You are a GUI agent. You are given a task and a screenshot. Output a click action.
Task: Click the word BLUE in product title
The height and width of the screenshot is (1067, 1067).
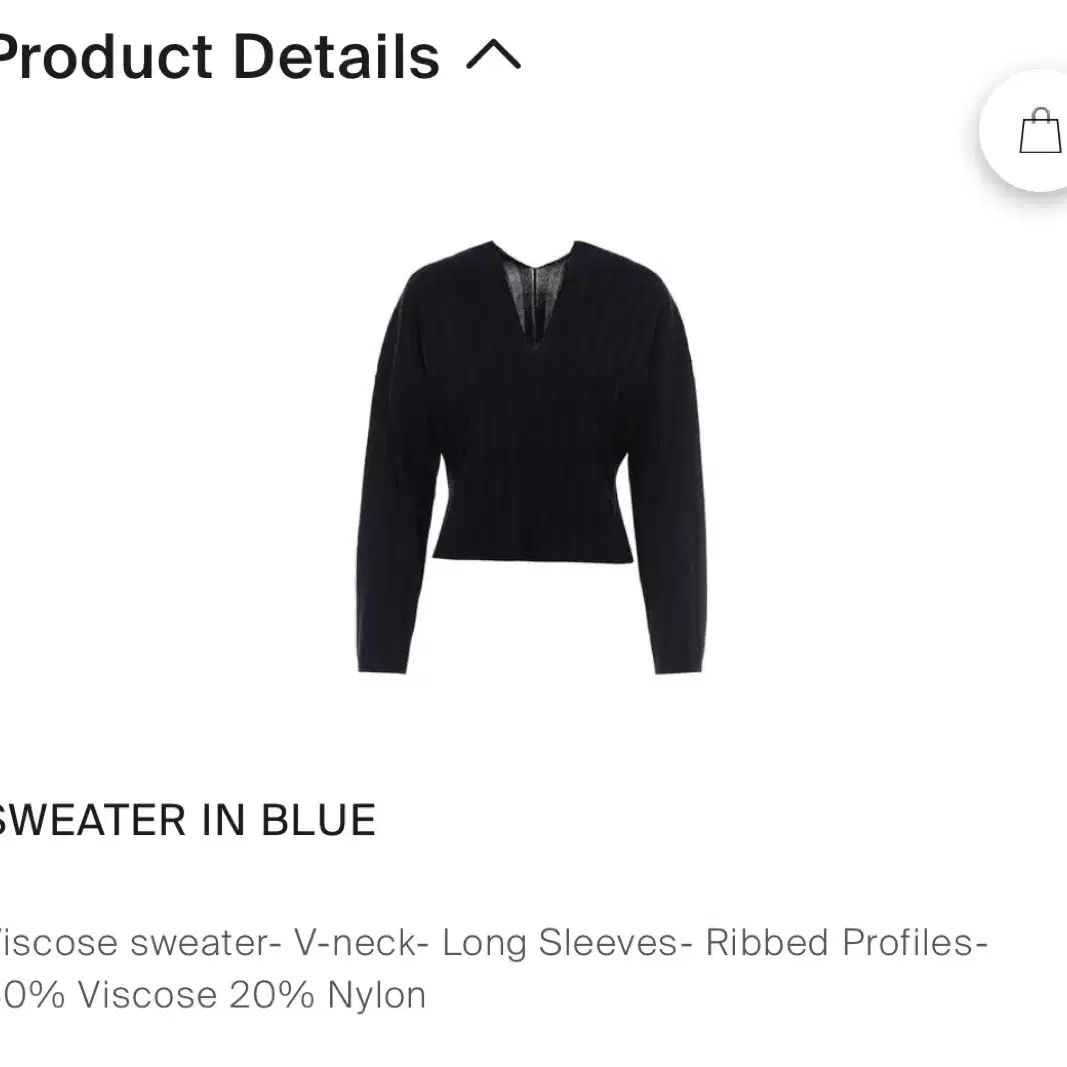click(318, 820)
